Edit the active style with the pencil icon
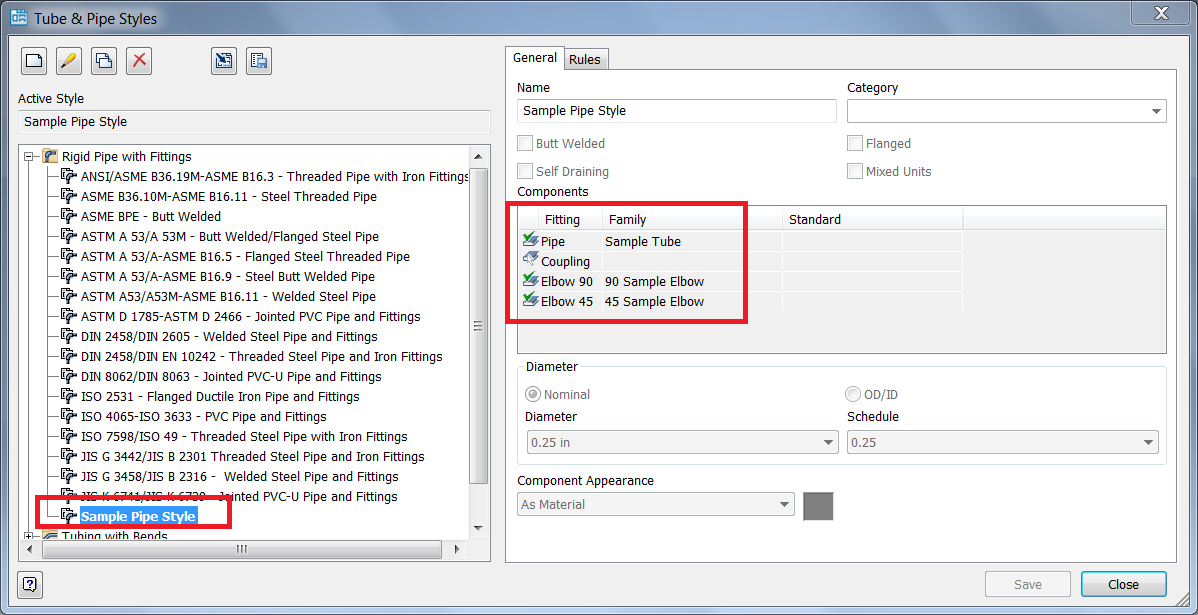This screenshot has height=615, width=1198. pos(68,61)
